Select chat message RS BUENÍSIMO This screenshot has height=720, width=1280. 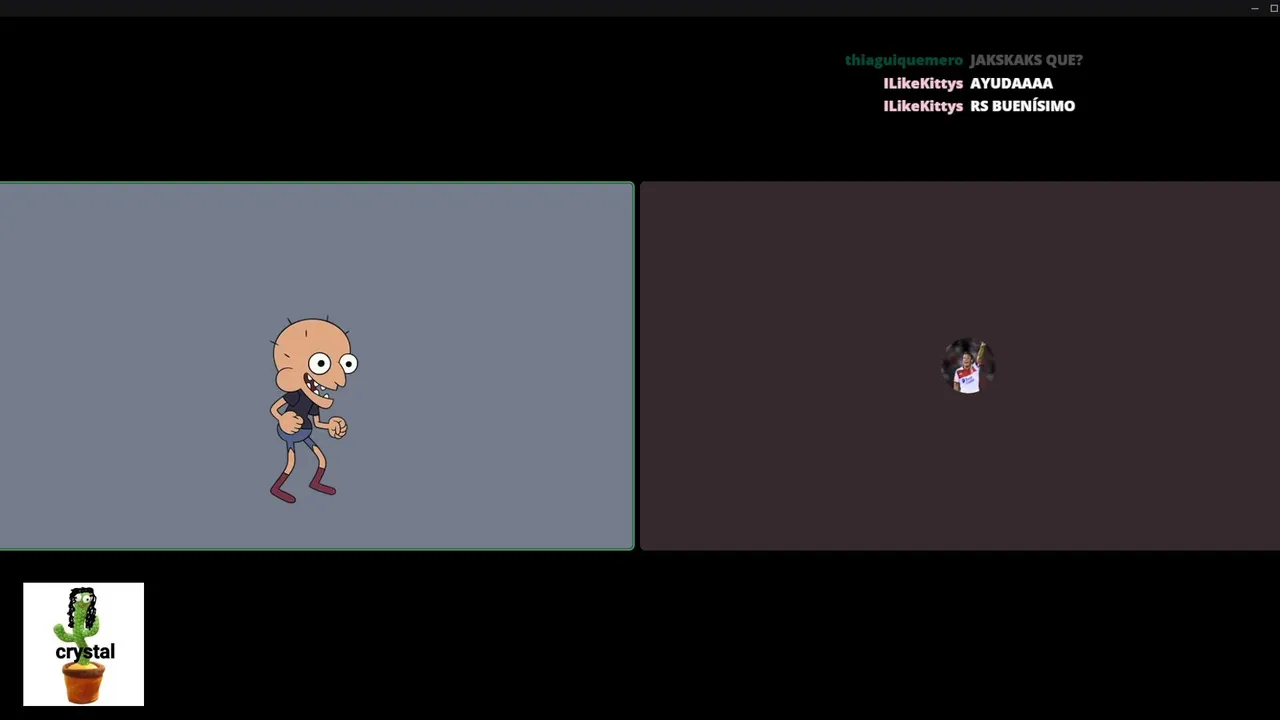(1022, 106)
